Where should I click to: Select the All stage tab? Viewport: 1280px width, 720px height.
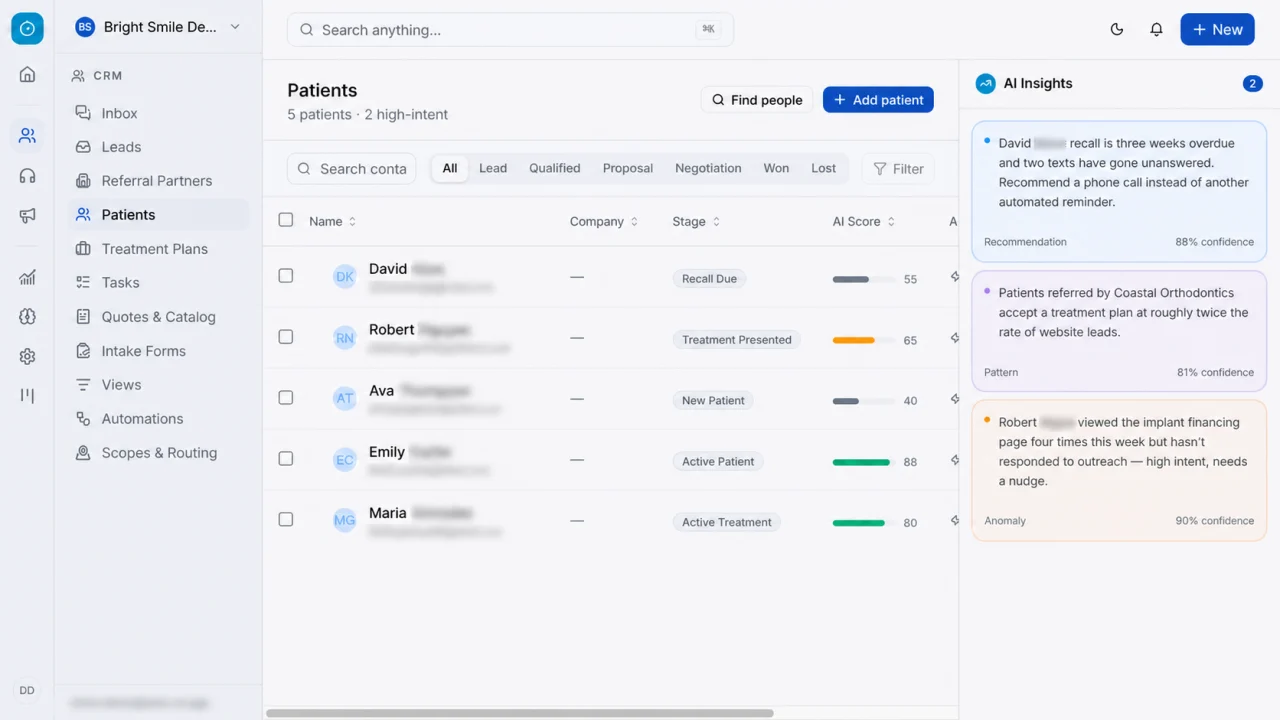450,168
